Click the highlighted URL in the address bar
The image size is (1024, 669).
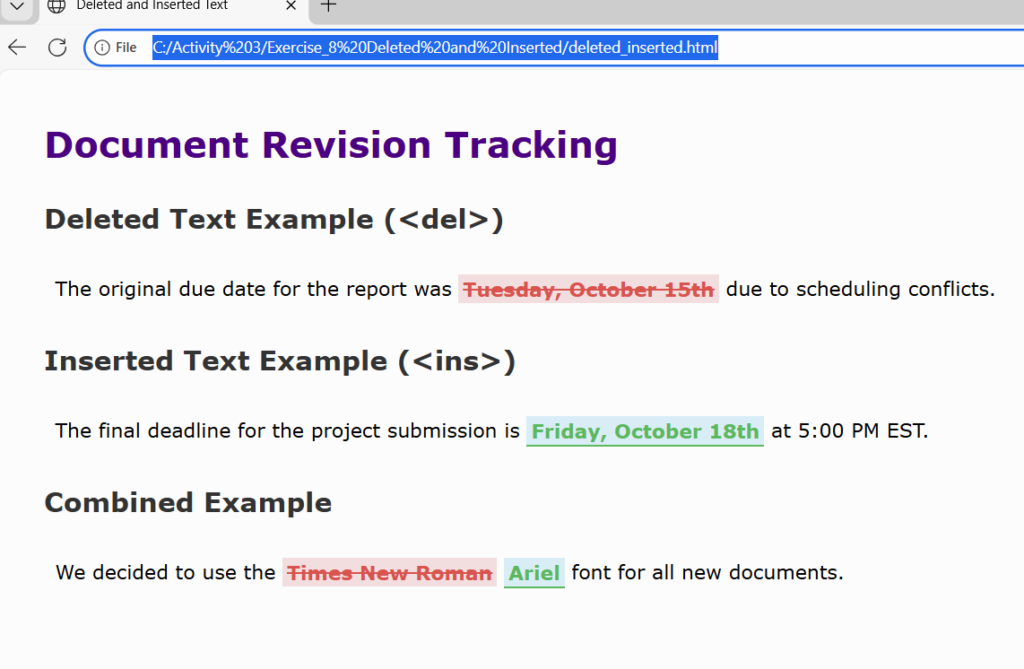[x=434, y=47]
